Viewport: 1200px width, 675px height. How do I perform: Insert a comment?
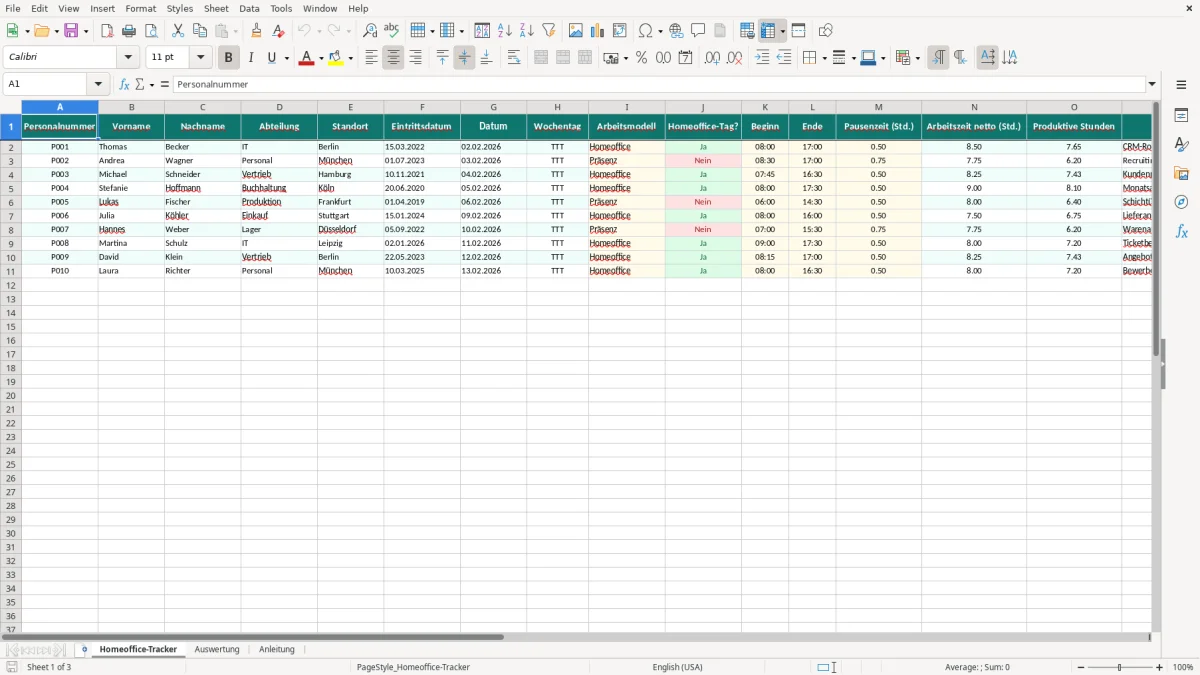[698, 31]
